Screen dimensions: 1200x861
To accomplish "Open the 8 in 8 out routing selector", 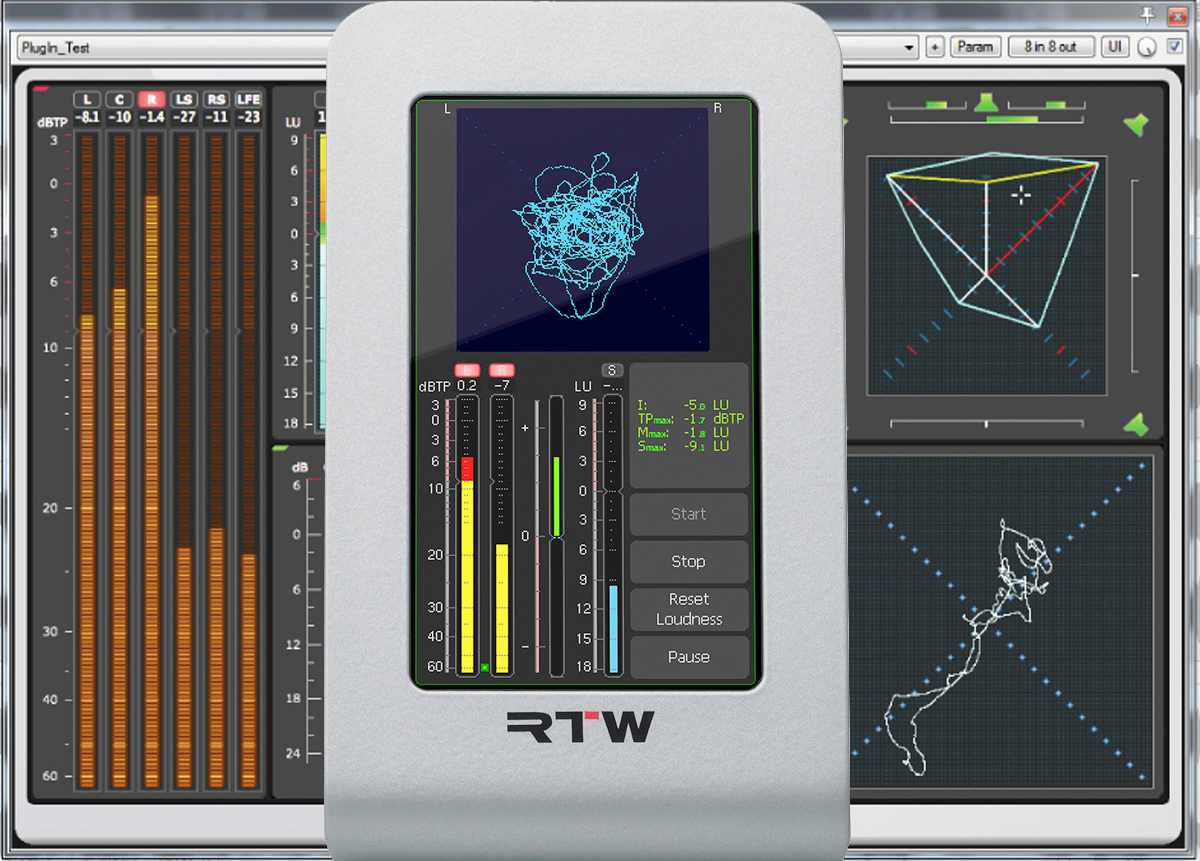I will (1051, 46).
